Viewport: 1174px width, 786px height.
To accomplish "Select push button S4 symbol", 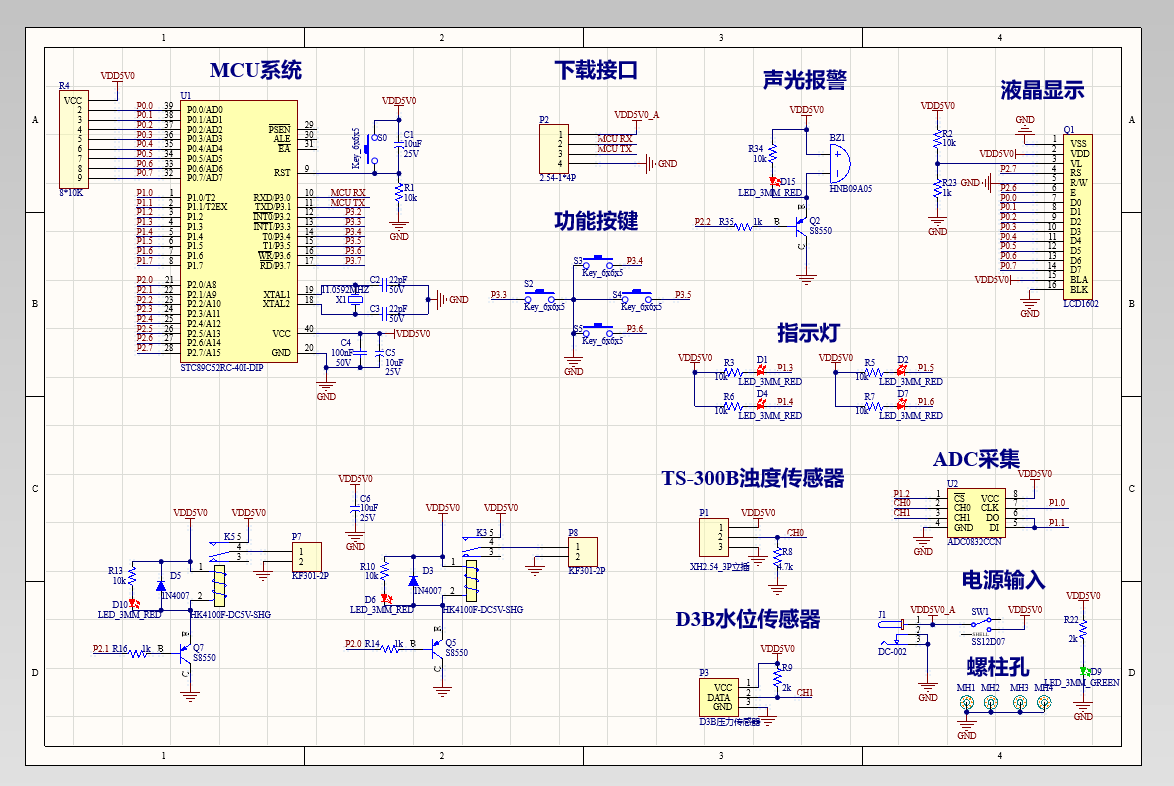I will pos(636,296).
